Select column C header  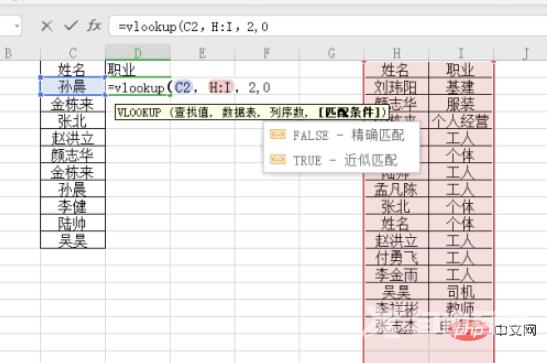pyautogui.click(x=73, y=53)
